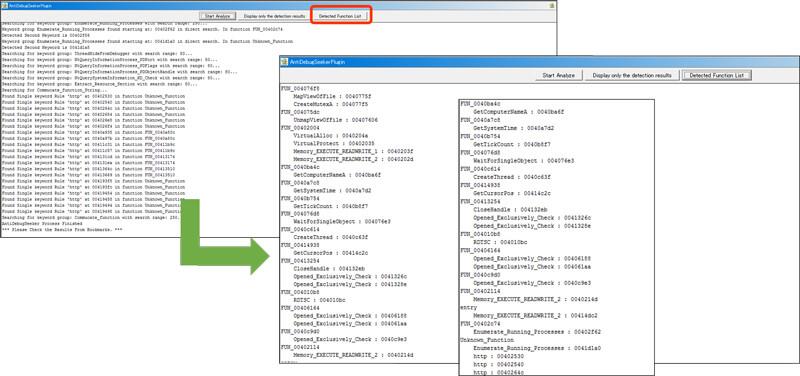Select Memory_EXECUTE_READWRITE_2 : 00414dc2 entry

(536, 316)
